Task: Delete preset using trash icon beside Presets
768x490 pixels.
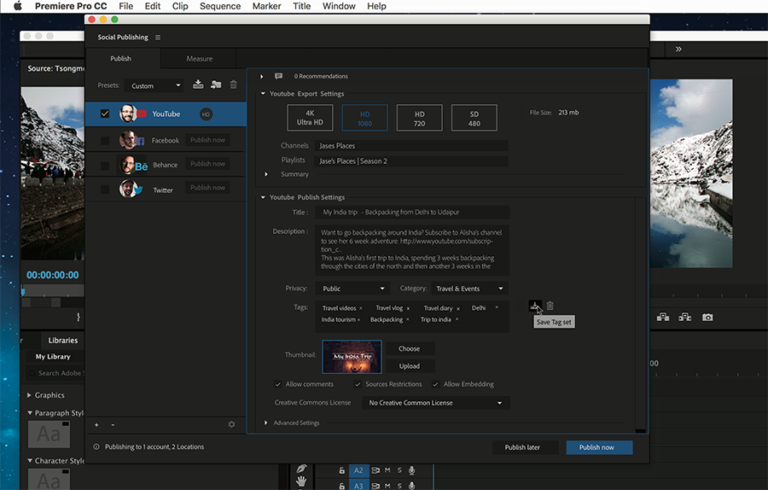Action: (234, 84)
